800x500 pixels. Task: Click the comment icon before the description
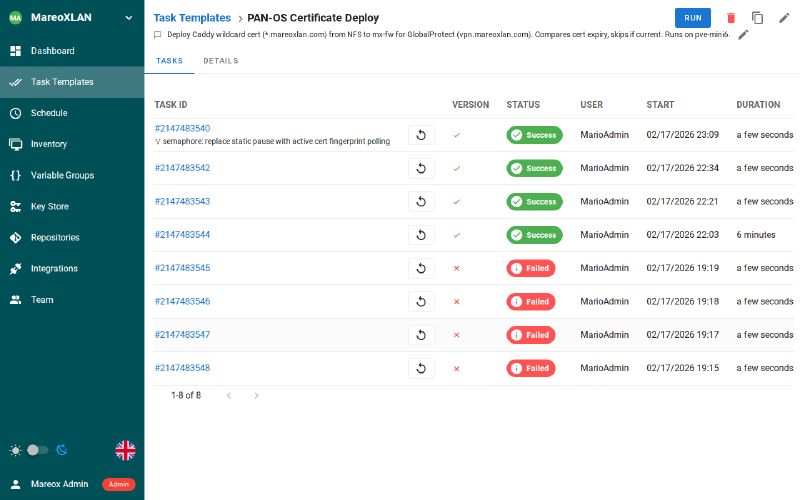click(157, 35)
